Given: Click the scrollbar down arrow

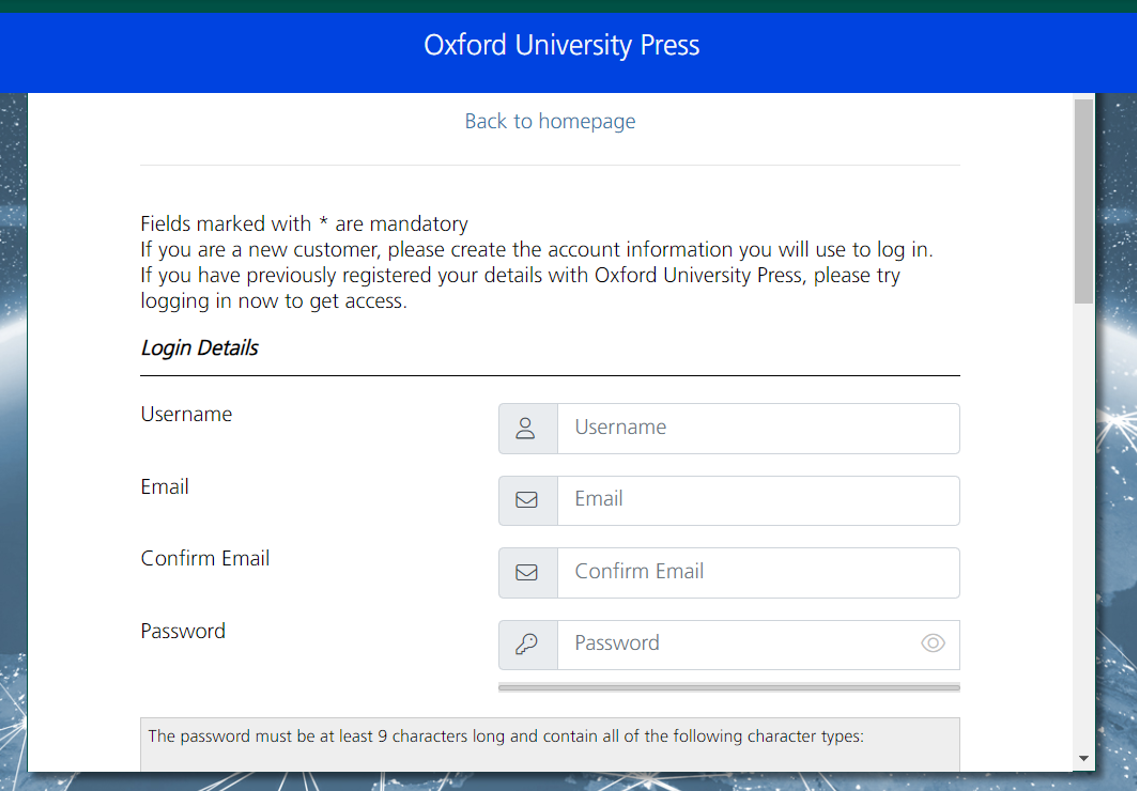Looking at the screenshot, I should click(x=1083, y=758).
